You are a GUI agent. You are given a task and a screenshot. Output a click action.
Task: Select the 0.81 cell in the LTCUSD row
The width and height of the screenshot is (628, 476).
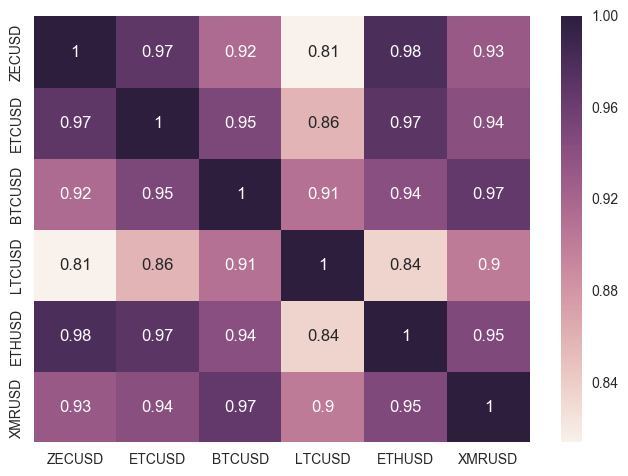[x=75, y=265]
